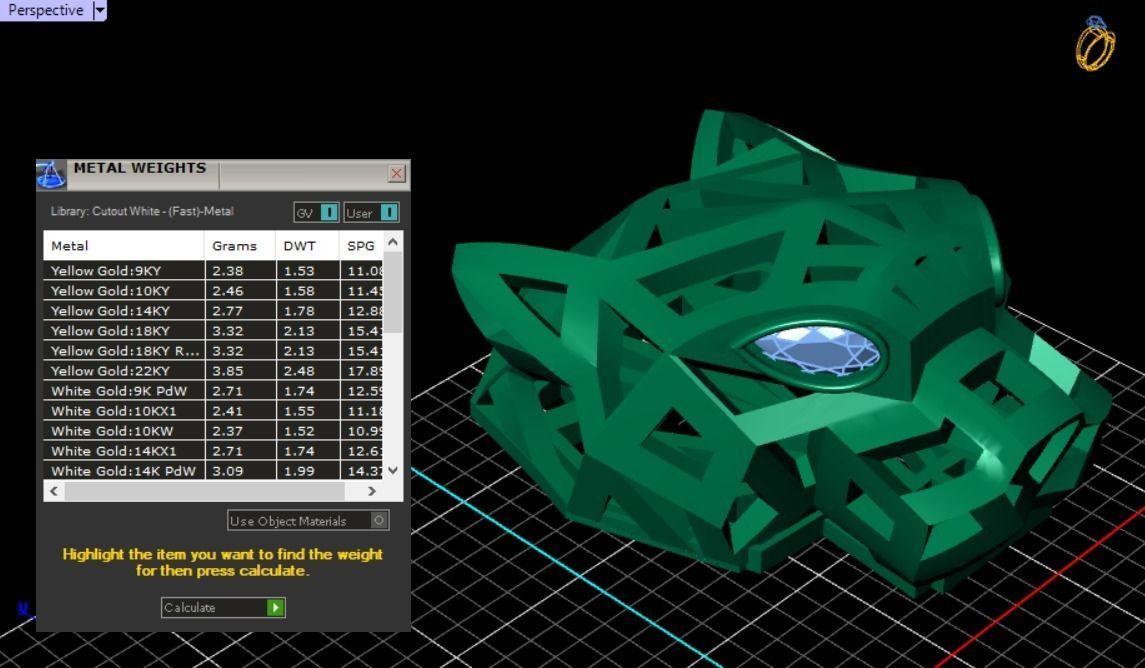Image resolution: width=1145 pixels, height=668 pixels.
Task: Enable Use Object Materials option
Action: pyautogui.click(x=308, y=521)
